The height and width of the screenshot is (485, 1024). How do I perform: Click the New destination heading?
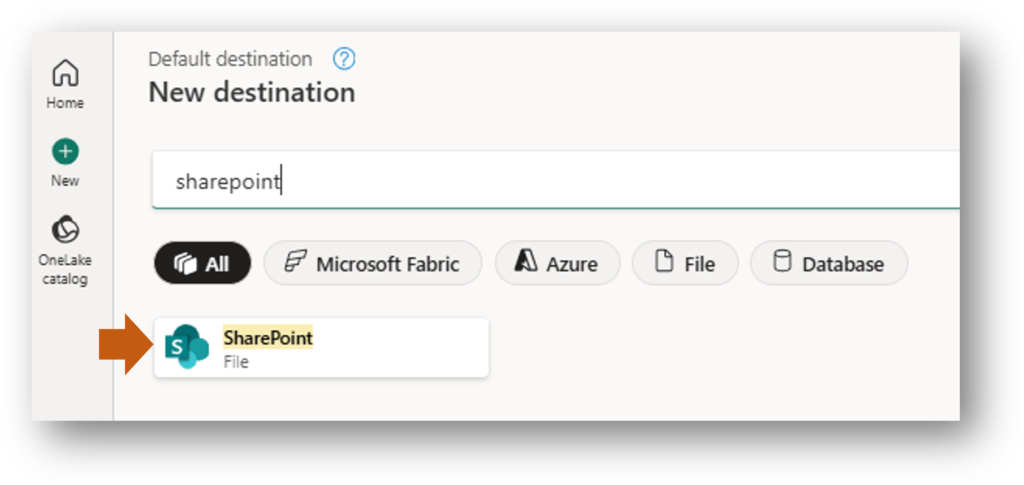point(252,93)
